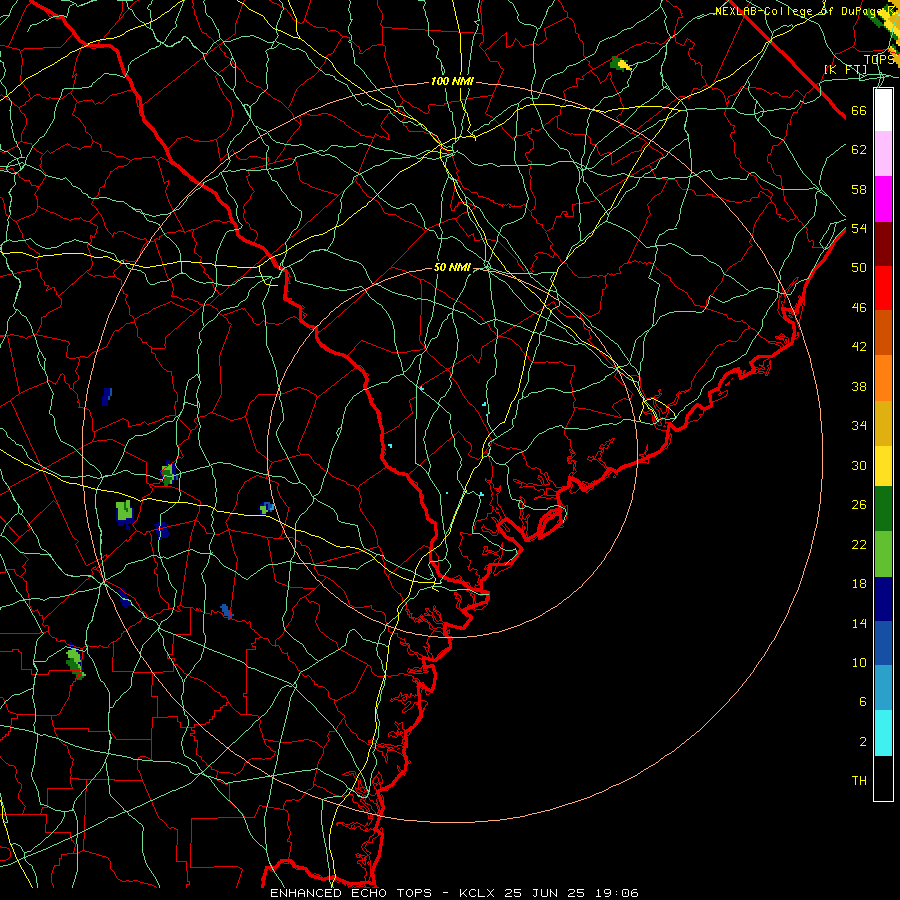Click the legend value 18
The width and height of the screenshot is (900, 900).
(859, 584)
